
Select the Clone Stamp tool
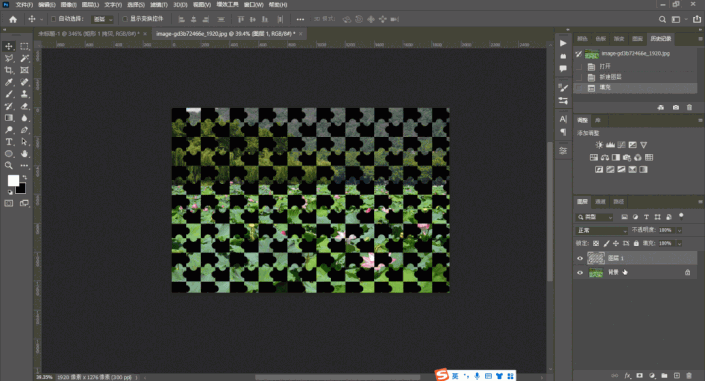[24, 94]
